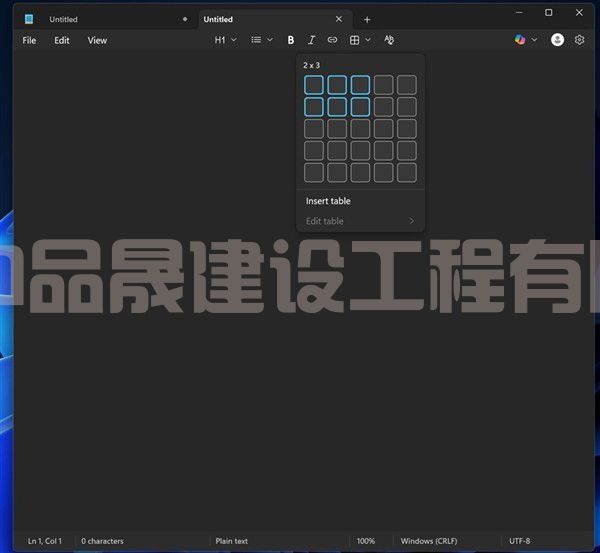Open the list style dropdown
The image size is (600, 553).
point(262,40)
